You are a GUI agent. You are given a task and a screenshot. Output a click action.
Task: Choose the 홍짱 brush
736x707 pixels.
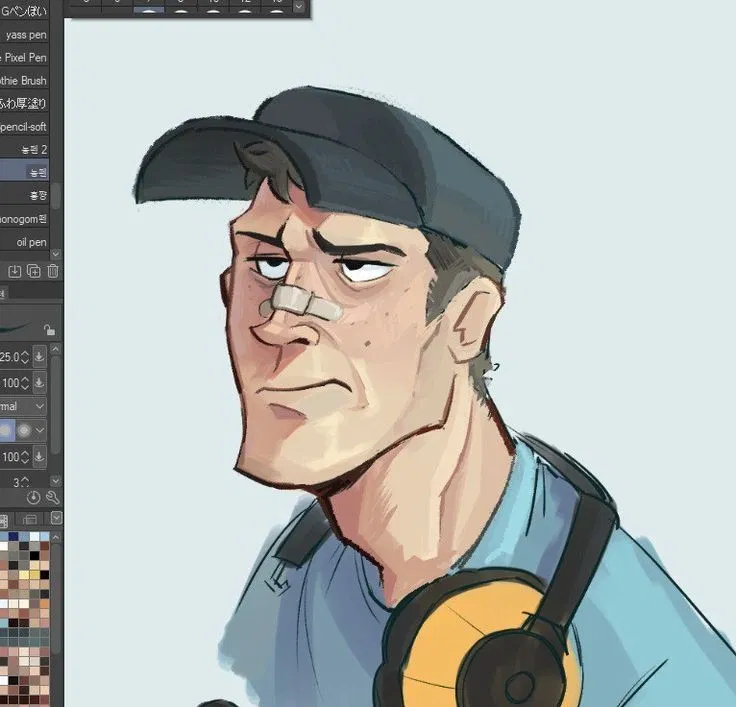24,195
